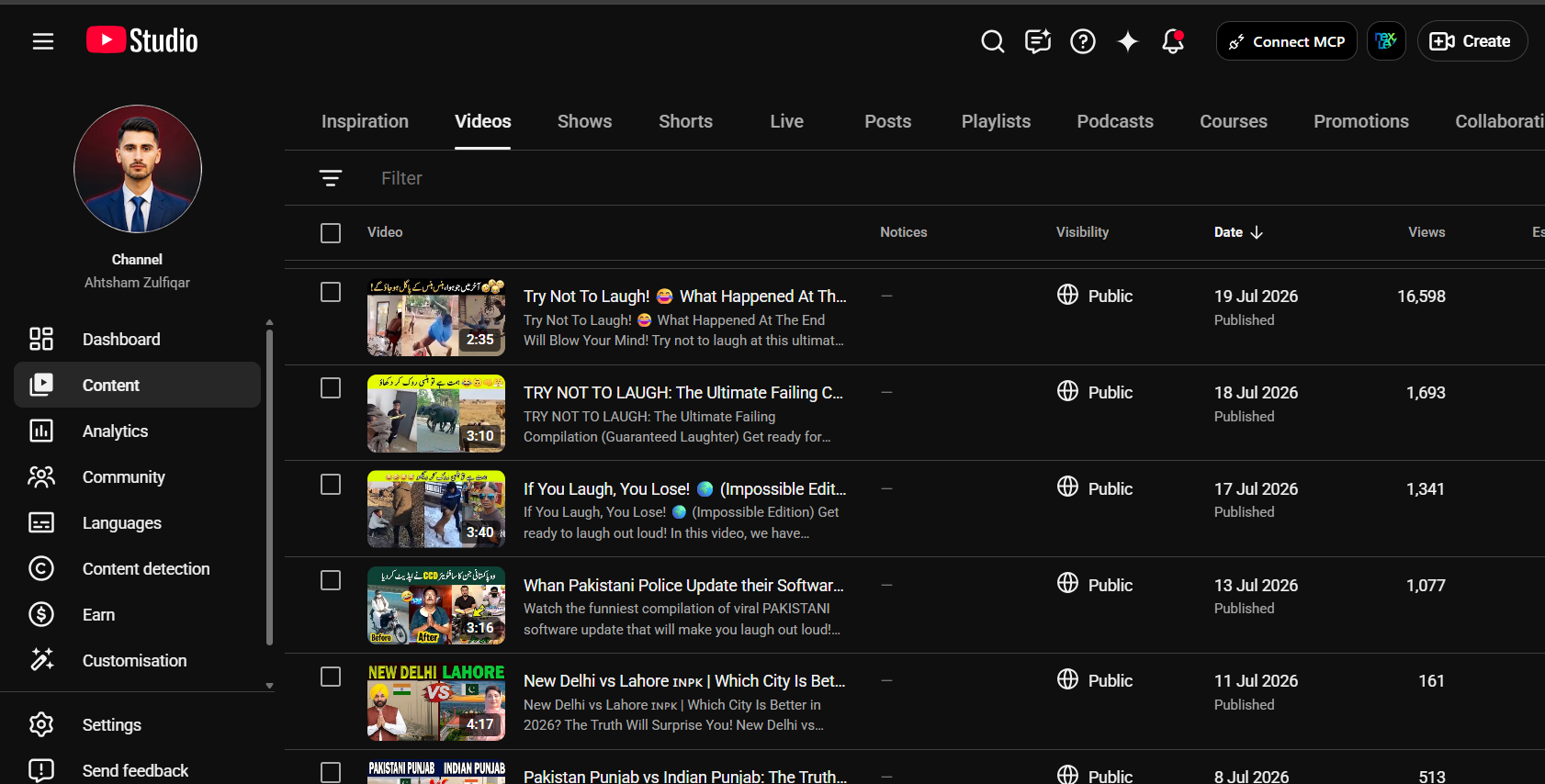Click the Create button
The width and height of the screenshot is (1545, 784).
[1472, 41]
